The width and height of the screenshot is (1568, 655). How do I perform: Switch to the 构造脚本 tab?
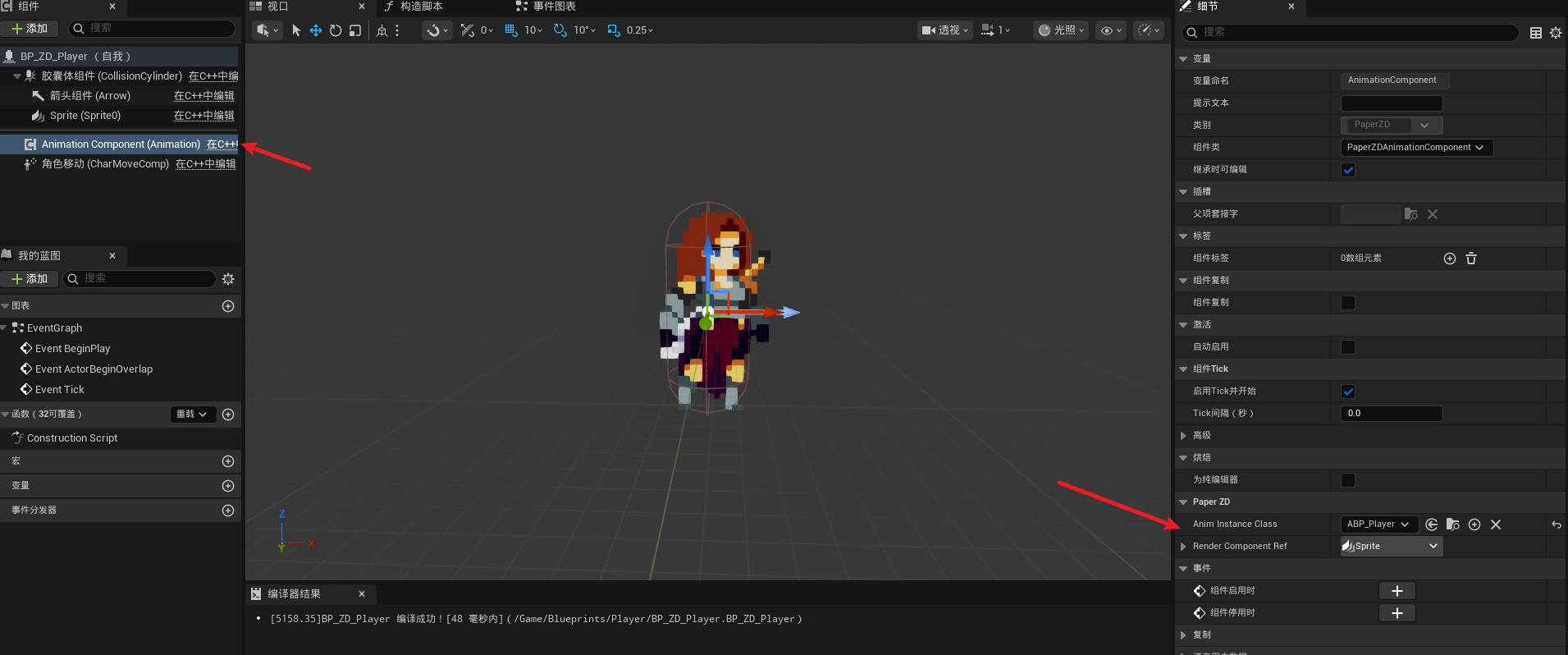pos(421,7)
